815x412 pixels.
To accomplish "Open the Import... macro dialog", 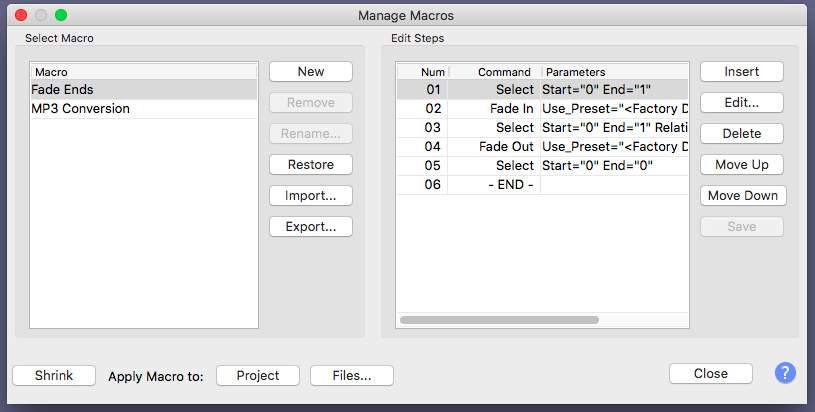I will click(311, 195).
